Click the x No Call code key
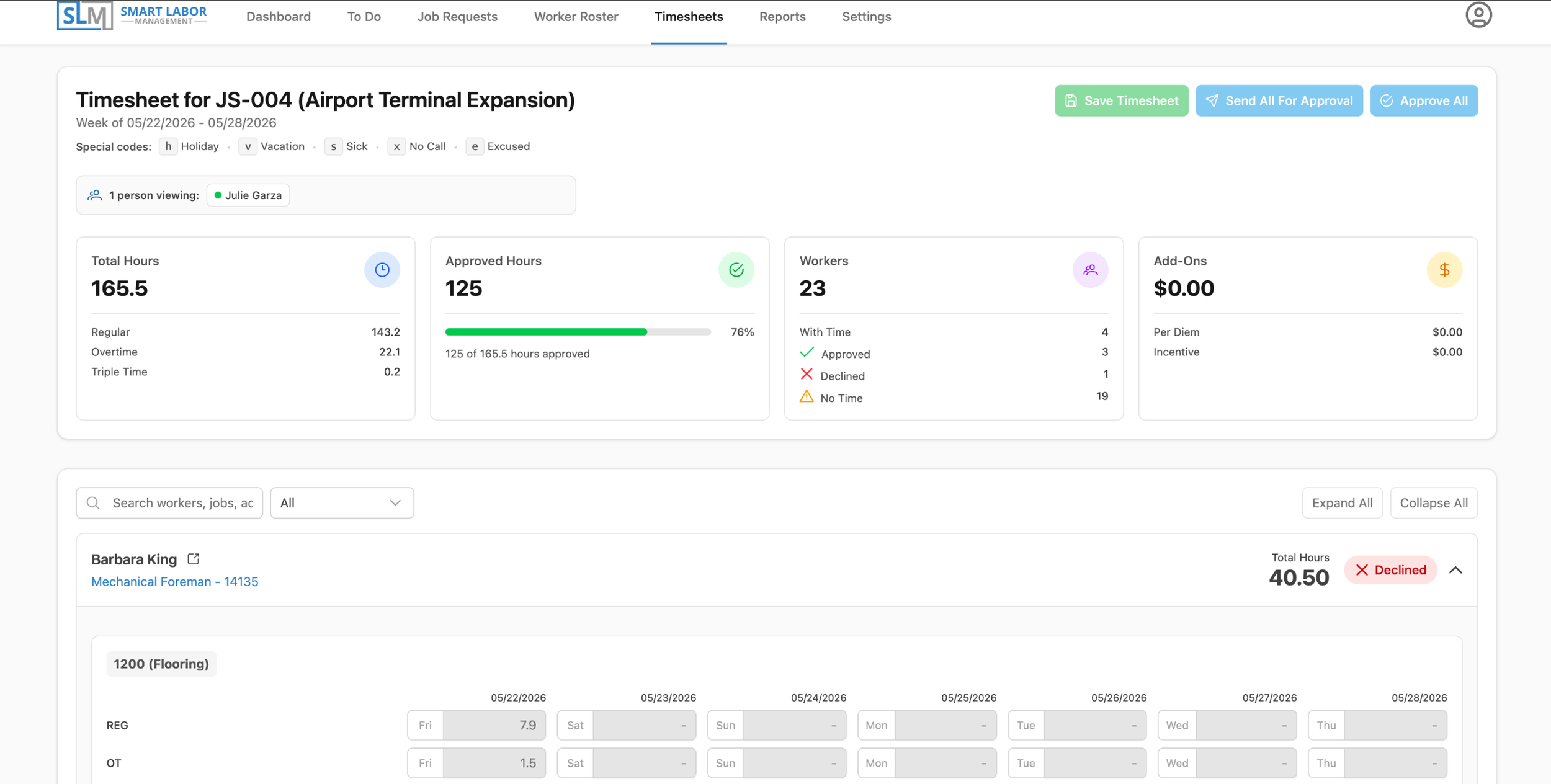The height and width of the screenshot is (784, 1551). pyautogui.click(x=396, y=146)
